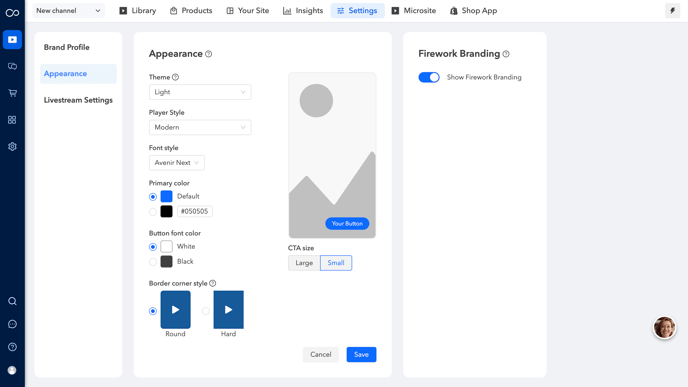Go to the Microsite tab
The height and width of the screenshot is (387, 688).
[x=414, y=11]
